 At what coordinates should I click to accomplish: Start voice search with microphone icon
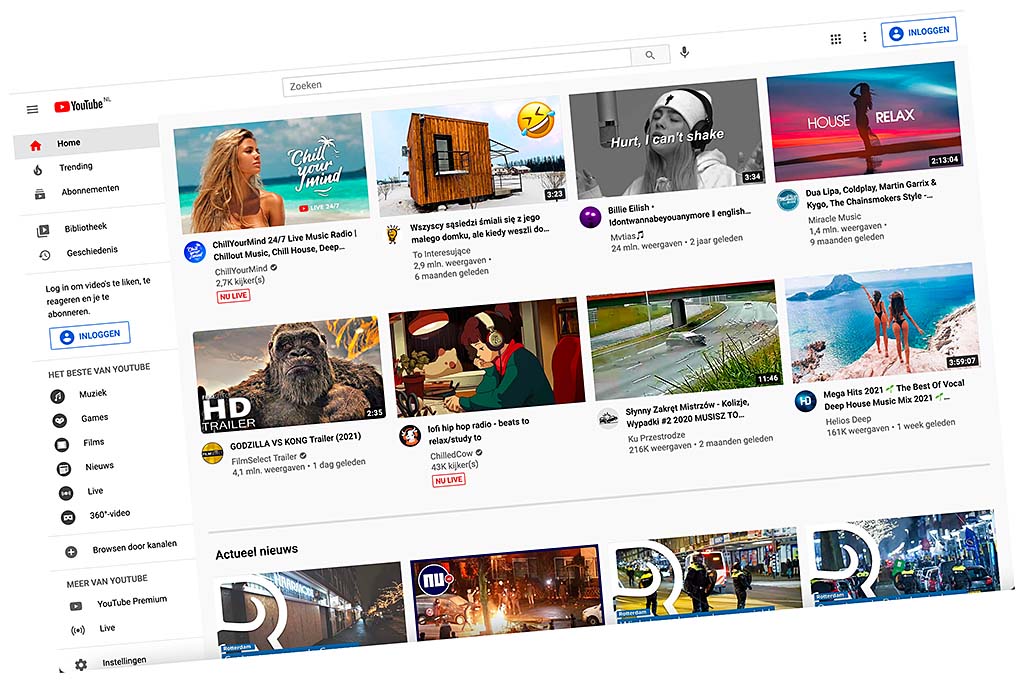click(684, 52)
